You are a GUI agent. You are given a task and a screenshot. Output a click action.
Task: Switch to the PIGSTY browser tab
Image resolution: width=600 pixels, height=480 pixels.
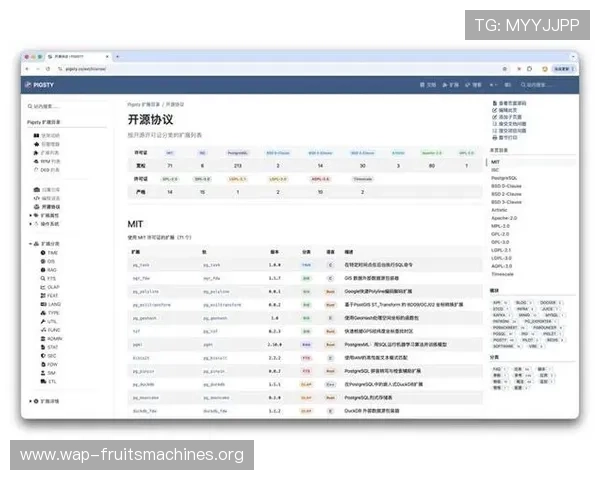pos(78,57)
